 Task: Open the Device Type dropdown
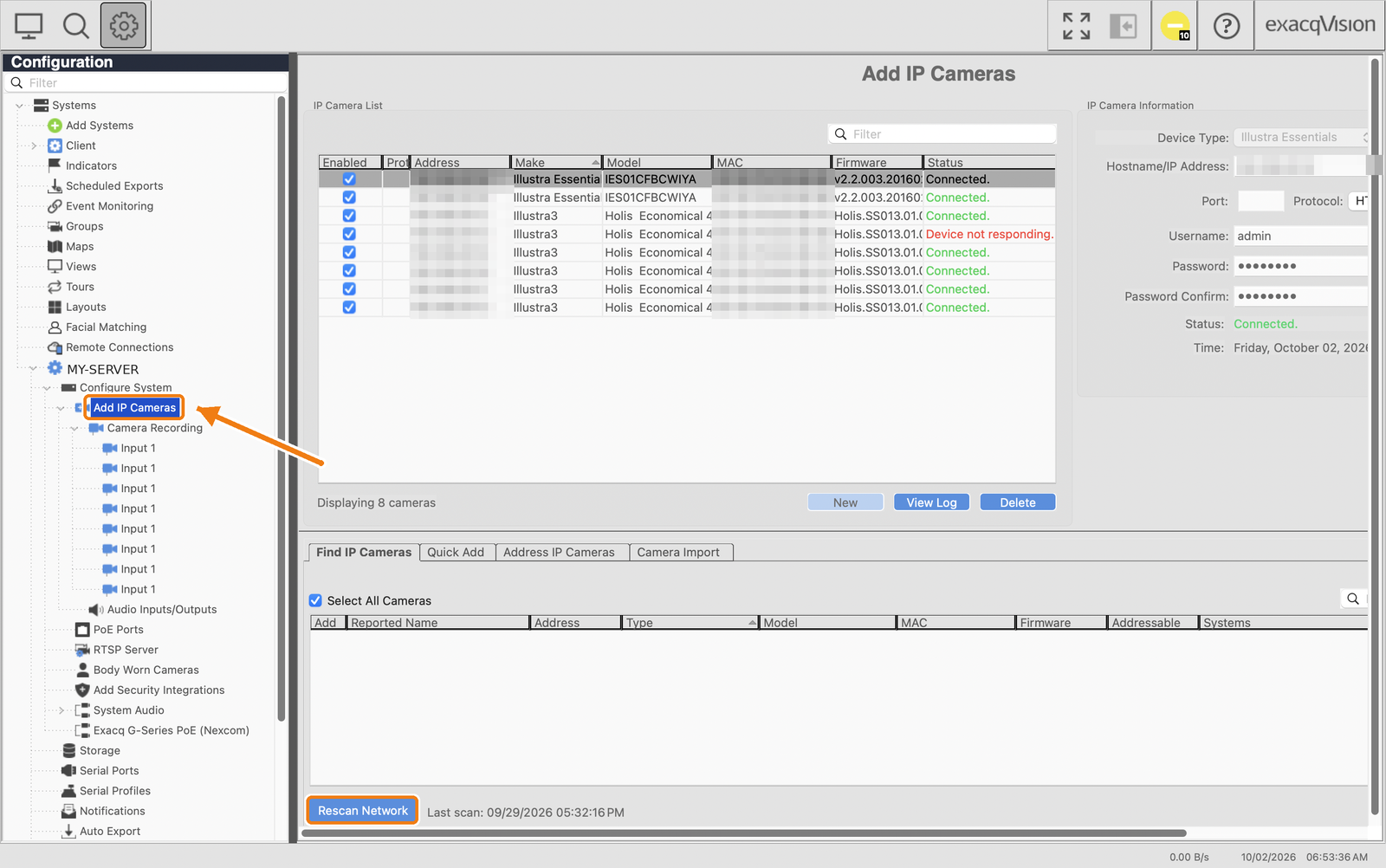pos(1300,138)
